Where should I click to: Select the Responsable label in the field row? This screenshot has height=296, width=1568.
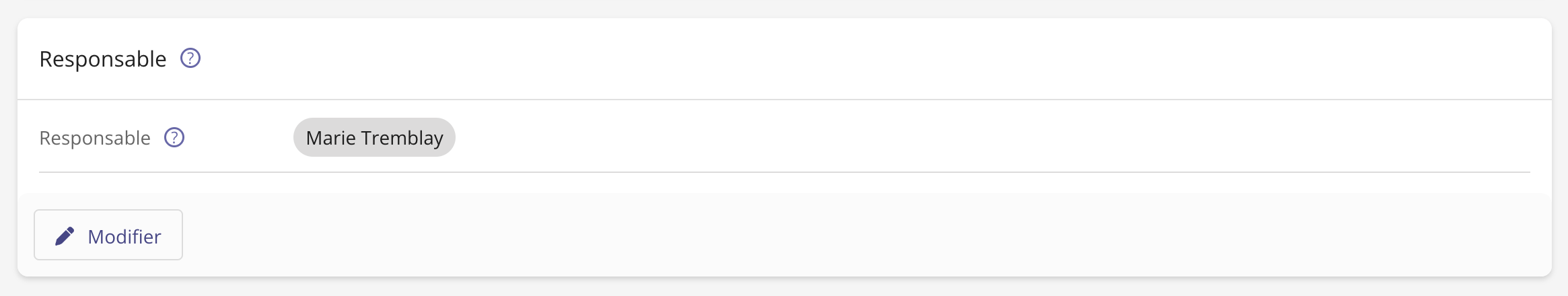coord(95,138)
